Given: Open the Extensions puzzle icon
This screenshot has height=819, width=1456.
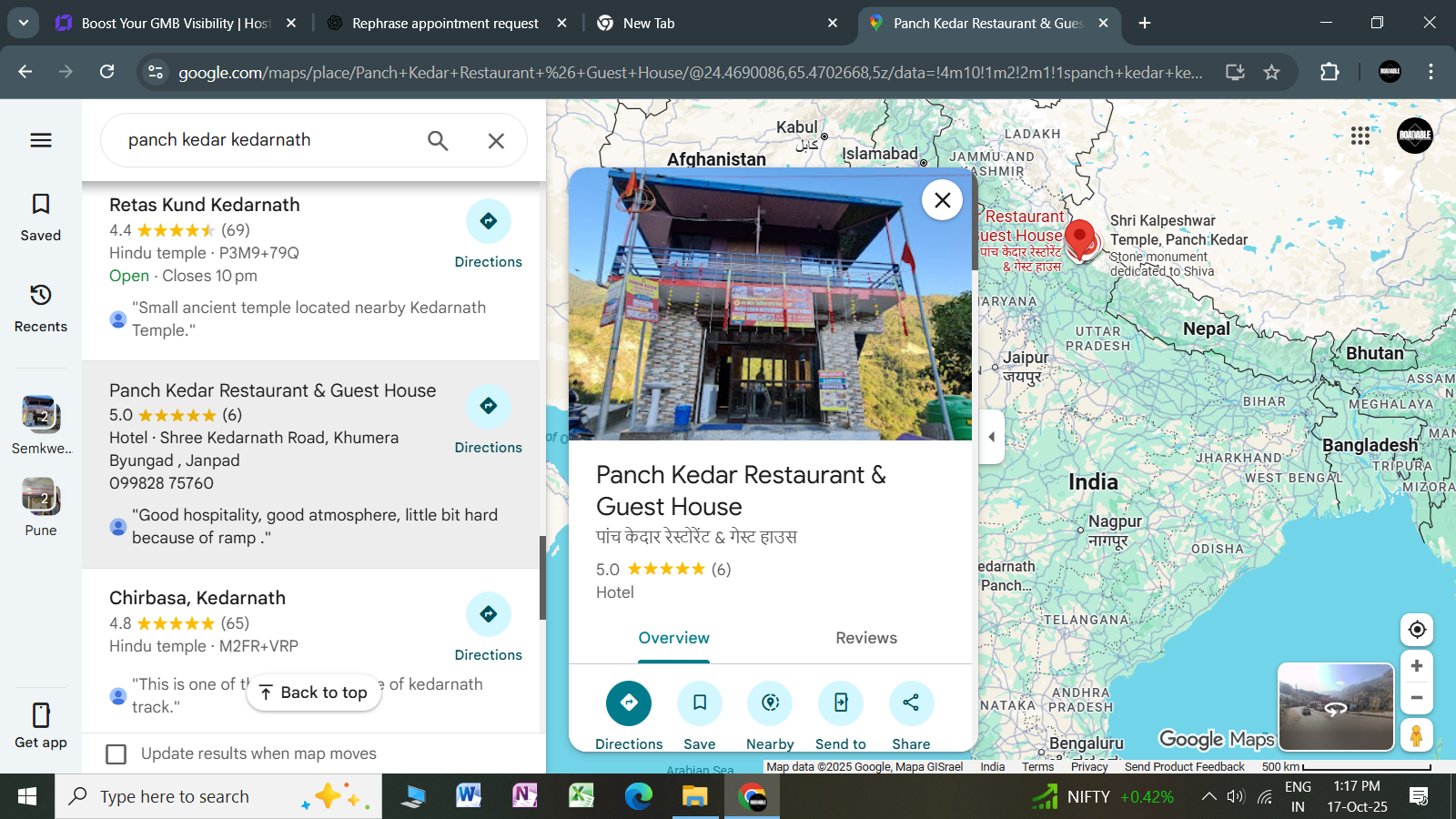Looking at the screenshot, I should (x=1330, y=72).
